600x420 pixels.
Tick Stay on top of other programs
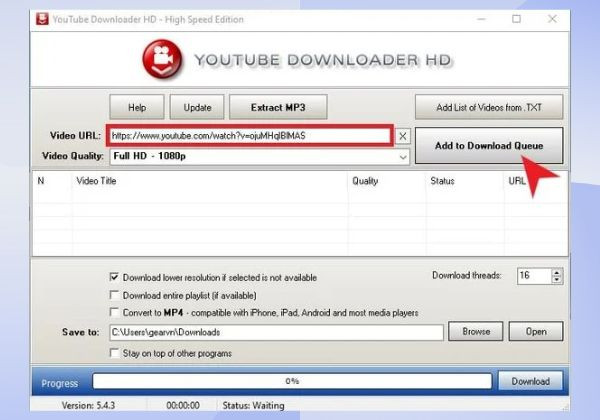tap(114, 353)
